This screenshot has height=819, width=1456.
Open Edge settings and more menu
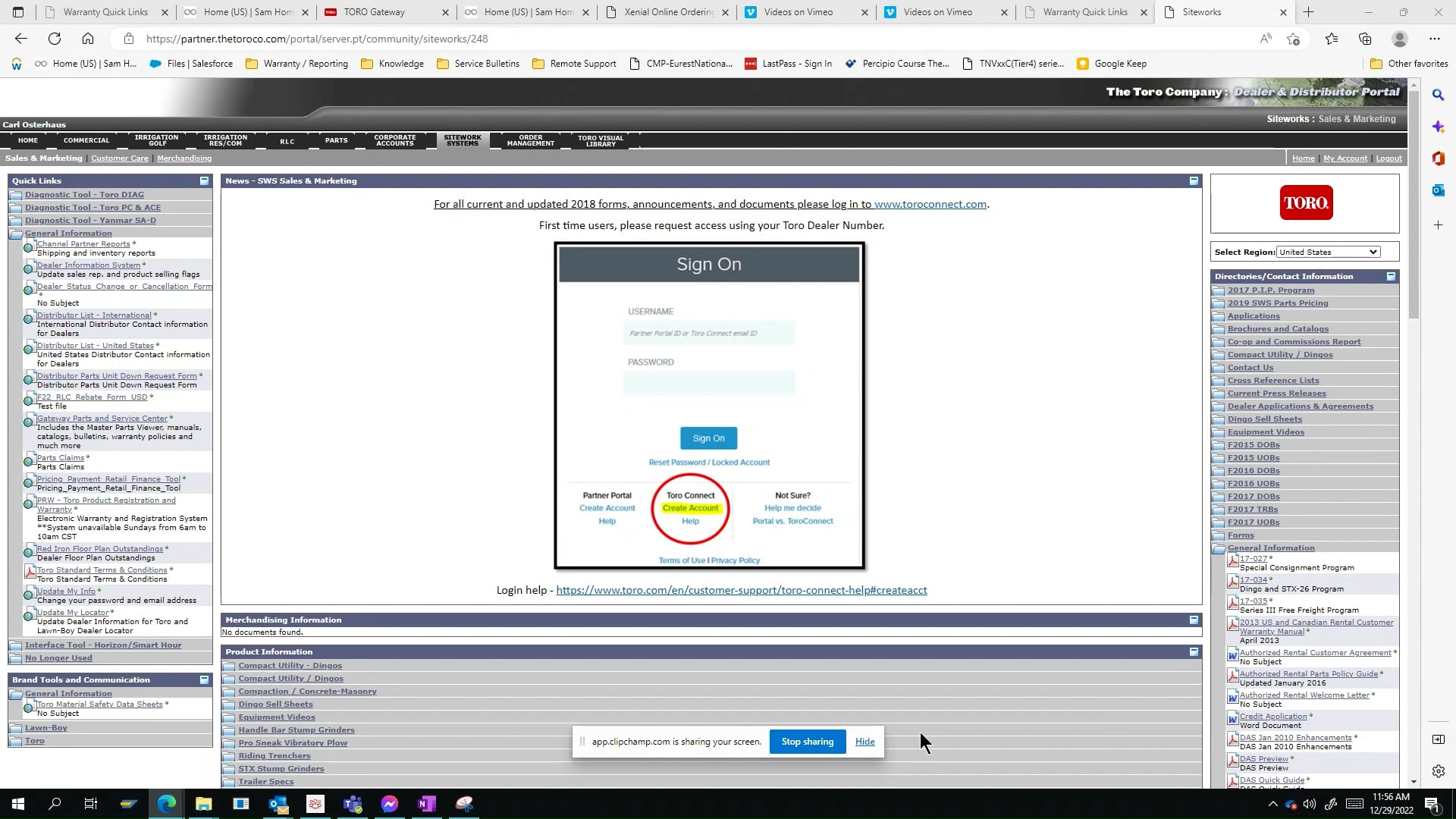(1434, 39)
